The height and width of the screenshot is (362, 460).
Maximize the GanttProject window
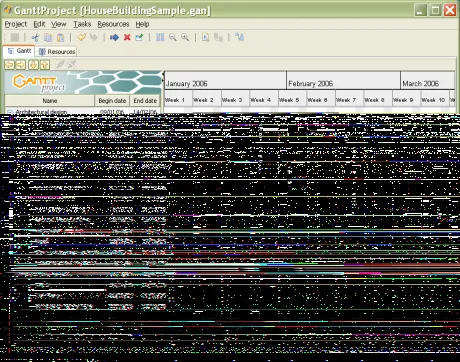435,10
